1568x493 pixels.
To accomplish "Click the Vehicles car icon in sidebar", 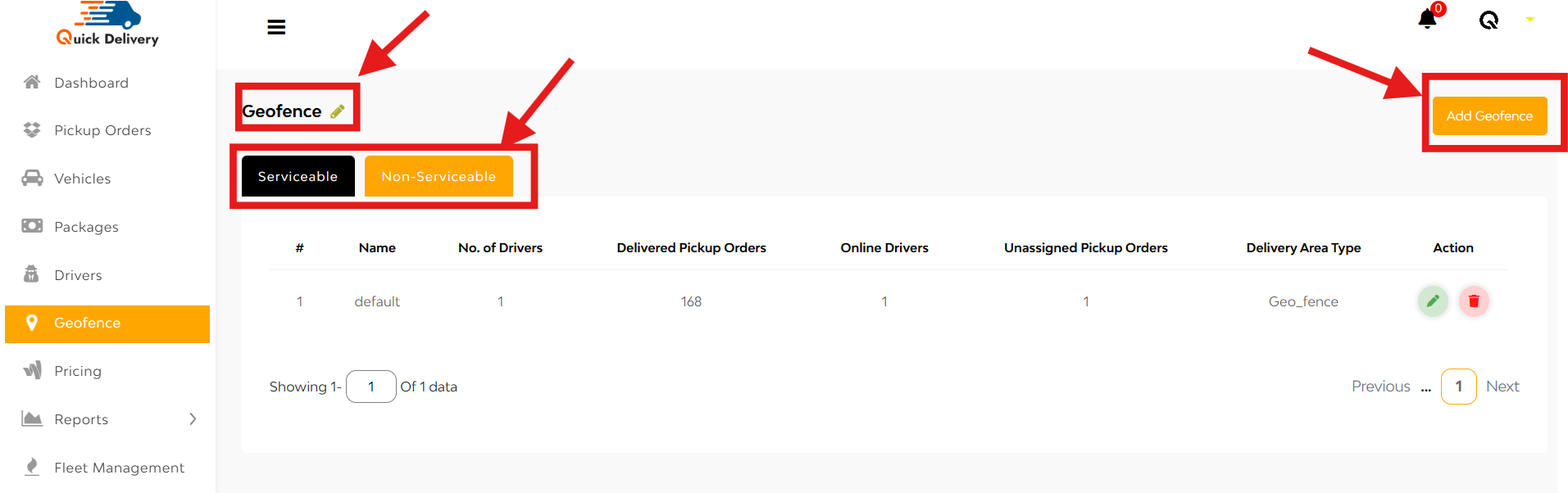I will point(32,178).
